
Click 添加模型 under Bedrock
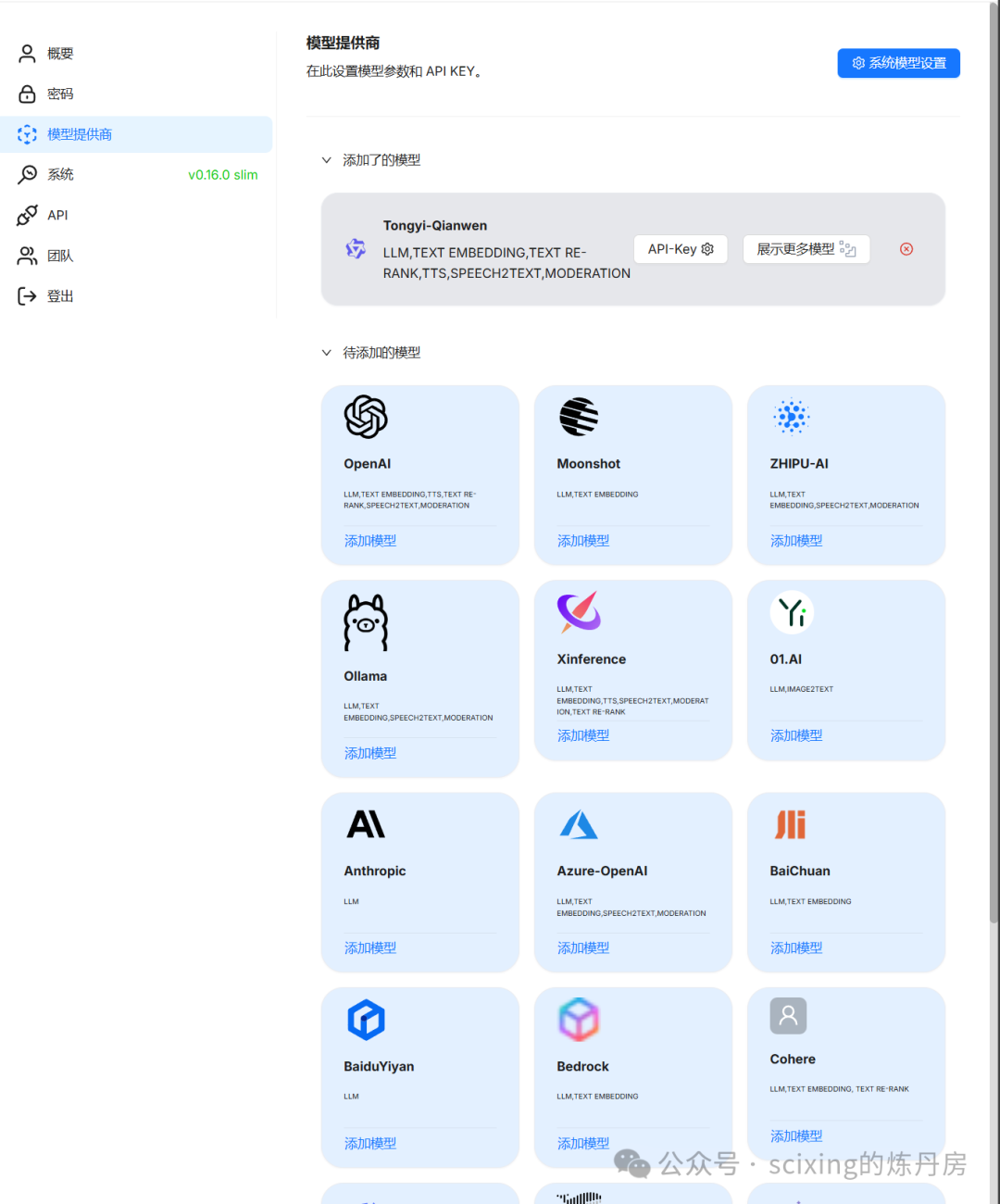pyautogui.click(x=583, y=1143)
